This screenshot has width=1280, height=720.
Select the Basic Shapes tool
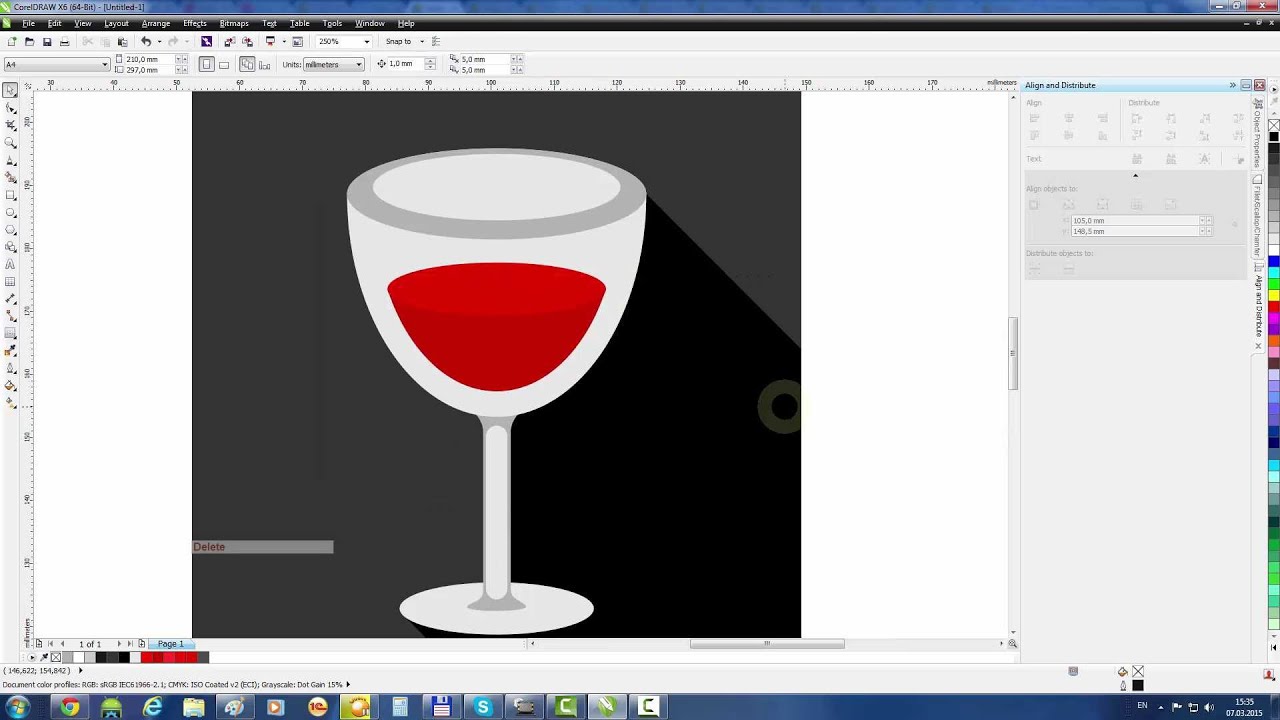tap(10, 247)
